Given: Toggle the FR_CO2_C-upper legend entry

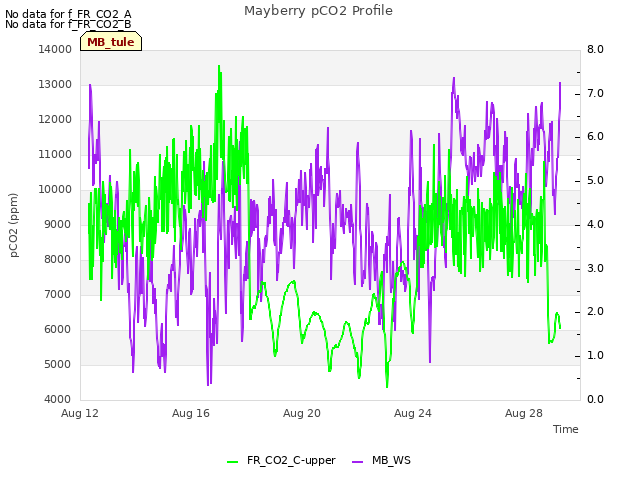Looking at the screenshot, I should point(281,460).
